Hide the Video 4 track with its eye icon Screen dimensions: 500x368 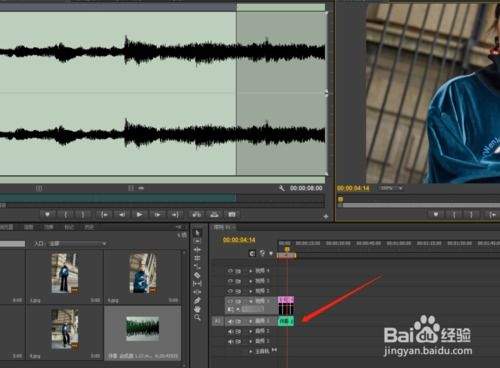pos(230,271)
